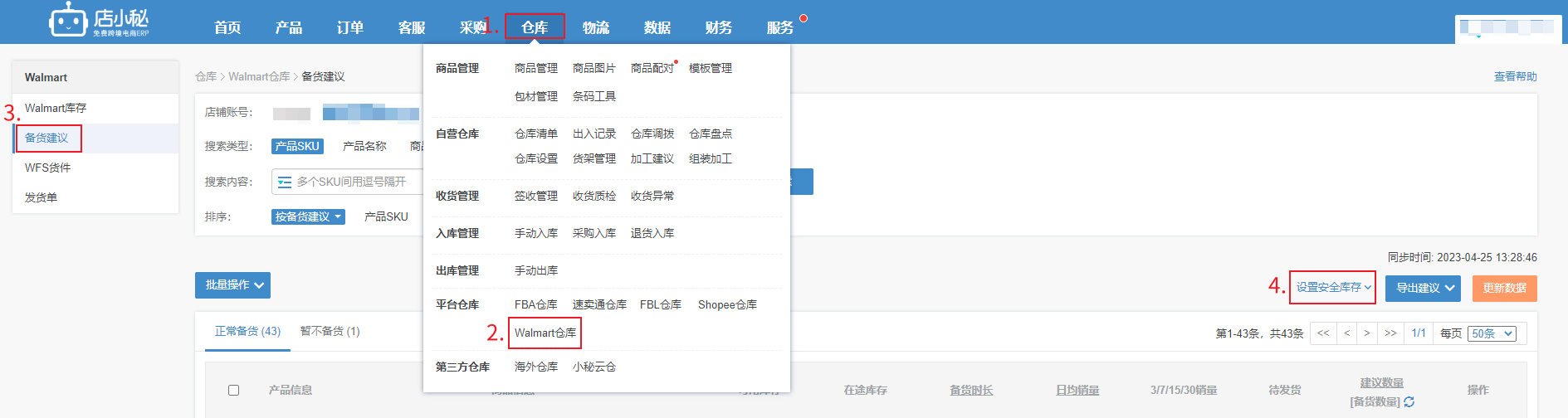Screen dimensions: 1568x418
Task: Select 备货建议 in the sidebar
Action: 46,138
